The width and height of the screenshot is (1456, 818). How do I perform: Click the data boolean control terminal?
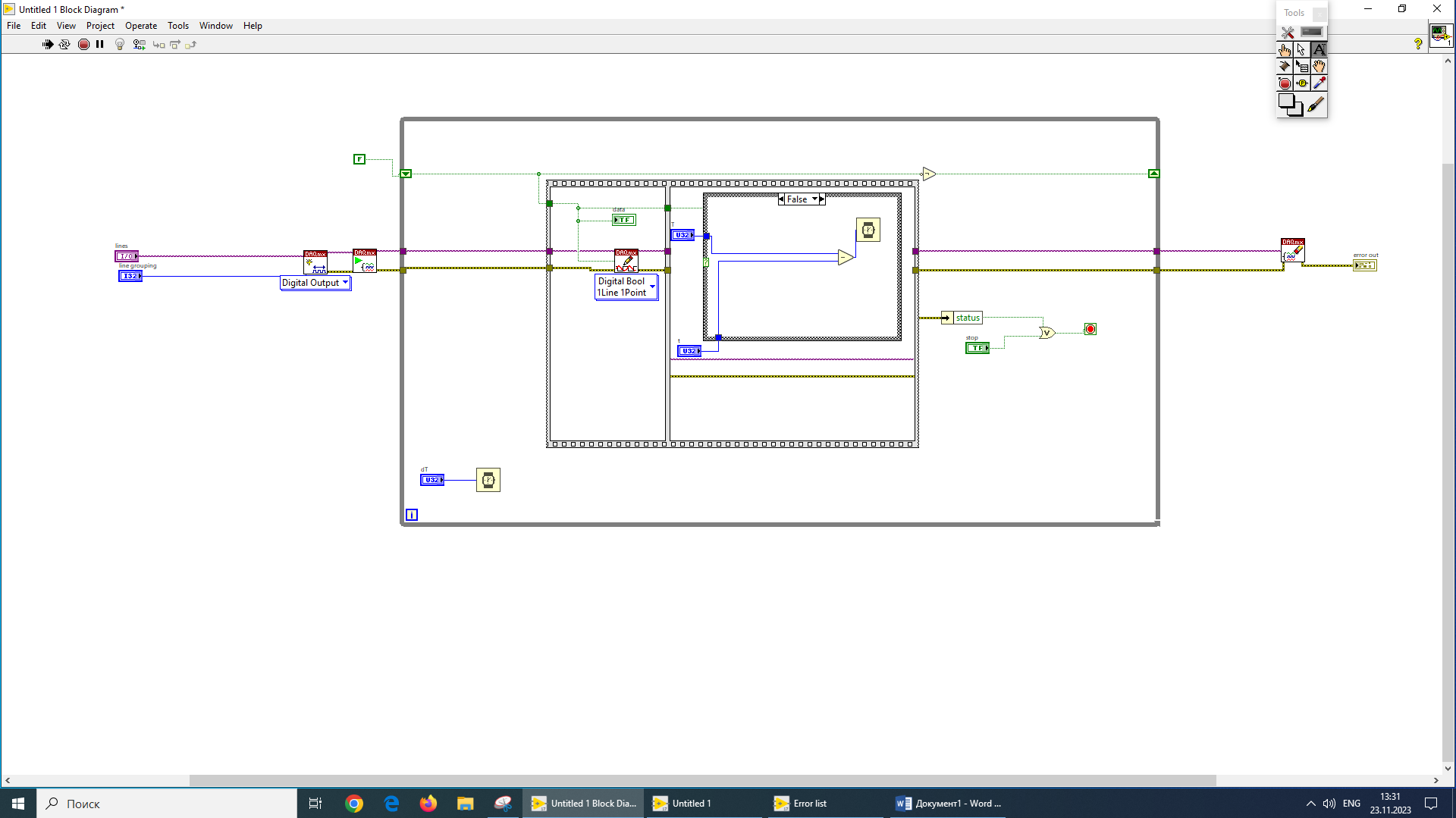click(x=624, y=220)
